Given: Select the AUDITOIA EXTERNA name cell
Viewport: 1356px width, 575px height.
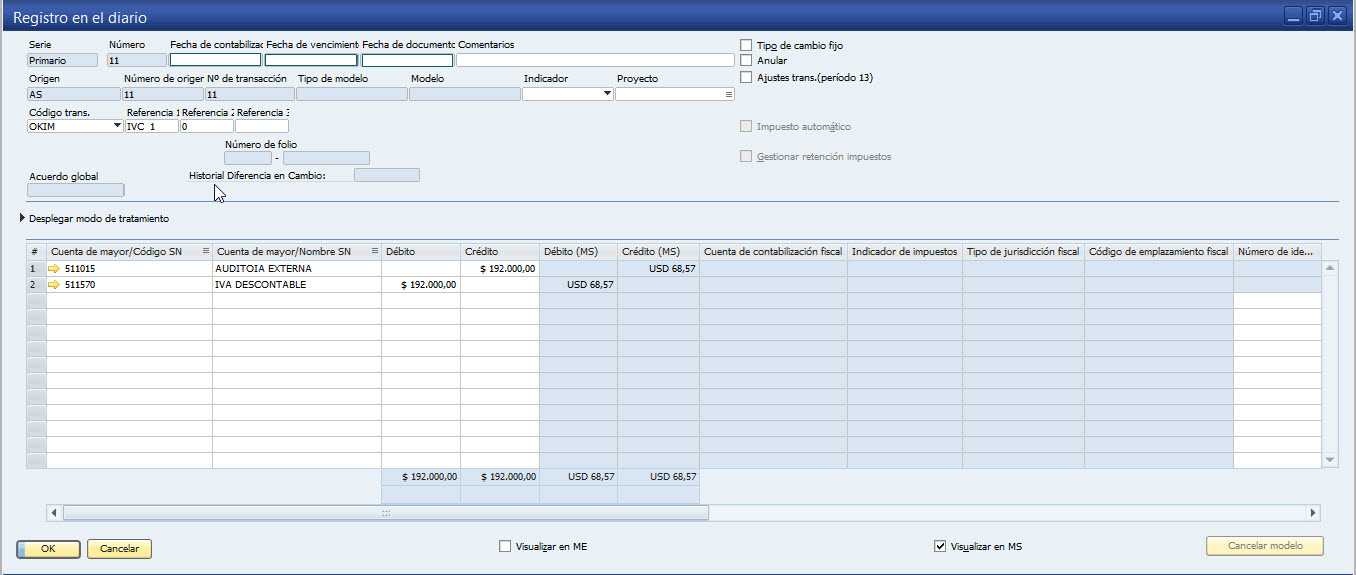Looking at the screenshot, I should click(x=296, y=268).
